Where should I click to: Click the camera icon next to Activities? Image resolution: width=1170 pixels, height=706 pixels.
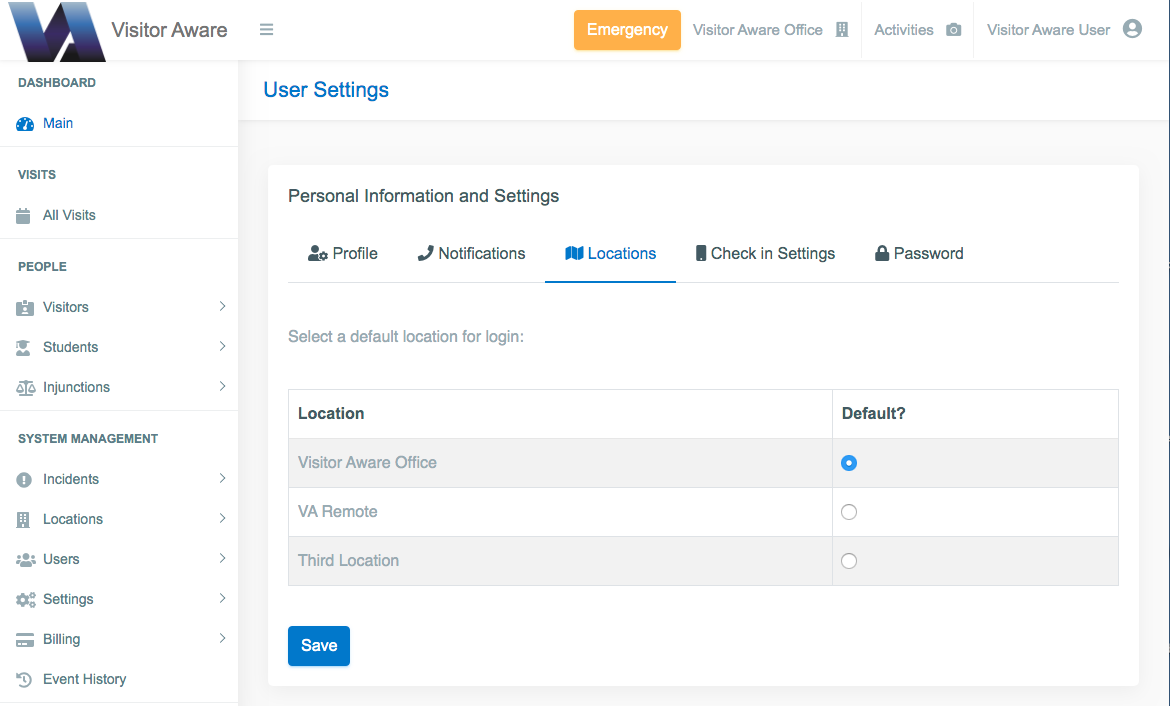(954, 30)
